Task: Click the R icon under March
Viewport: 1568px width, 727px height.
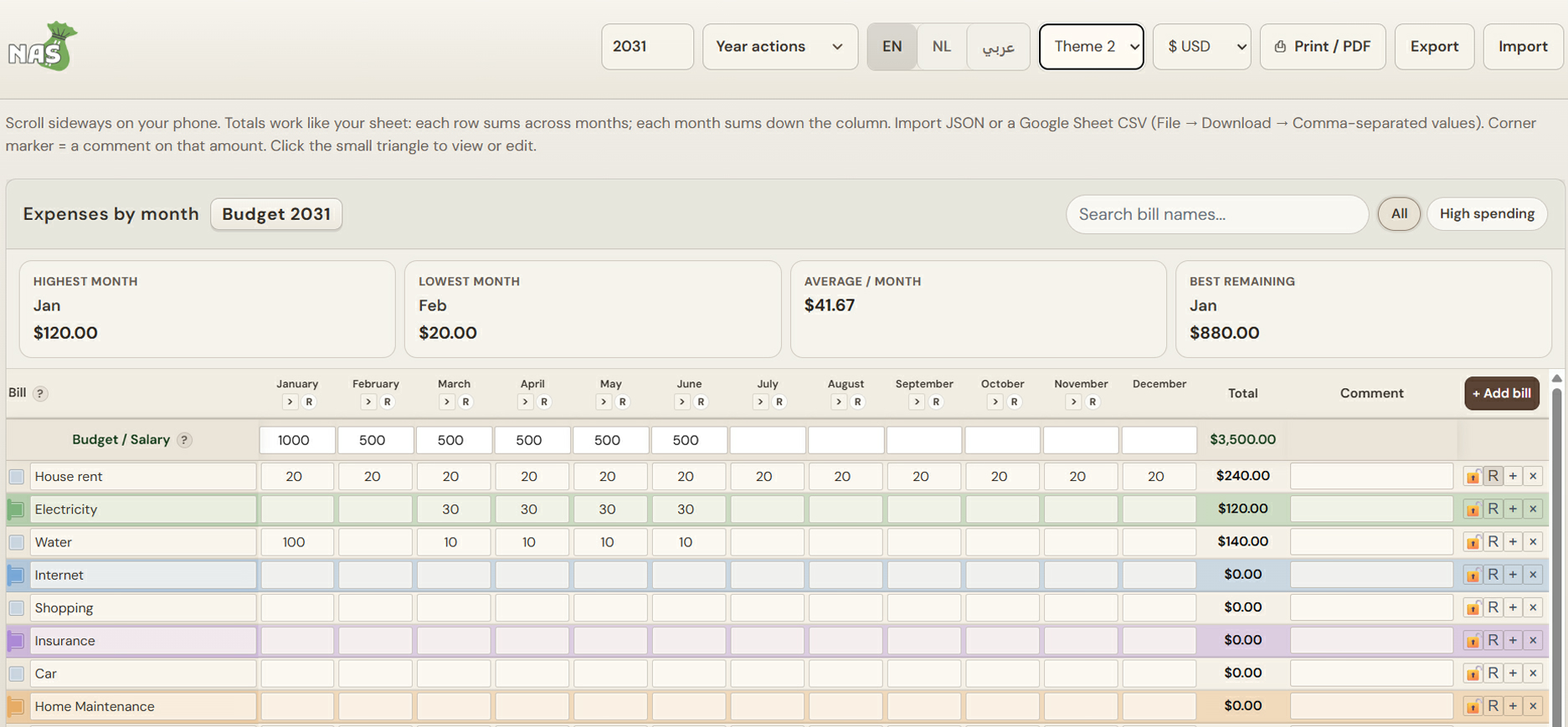Action: [x=465, y=402]
